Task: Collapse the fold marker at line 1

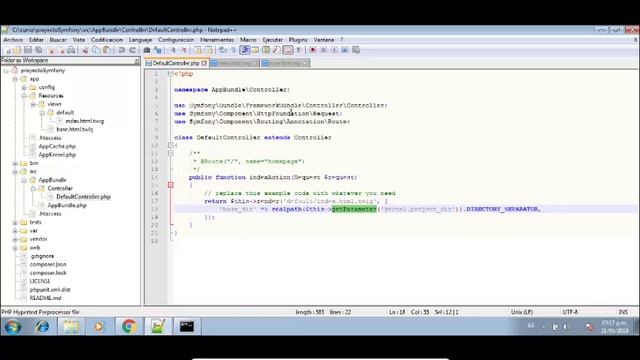Action: point(171,74)
